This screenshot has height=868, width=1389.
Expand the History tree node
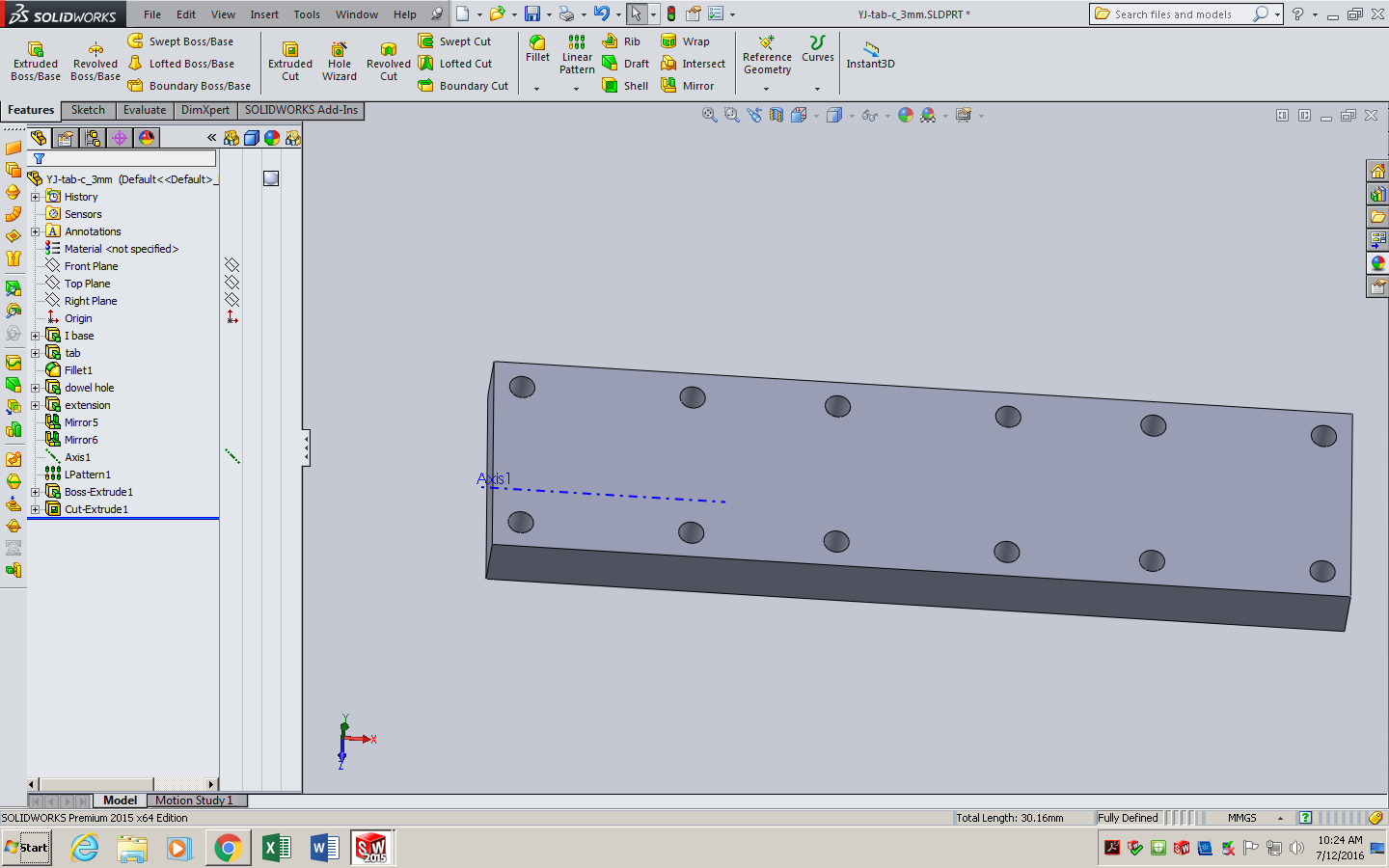click(35, 197)
